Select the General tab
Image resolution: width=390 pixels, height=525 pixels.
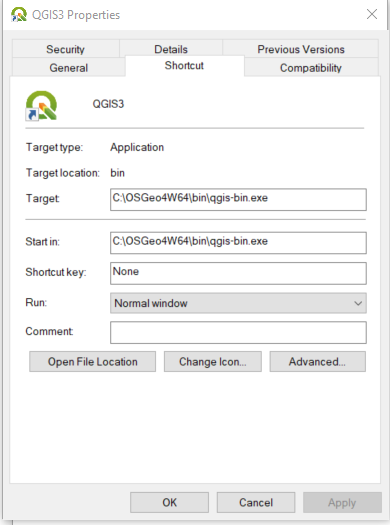pyautogui.click(x=69, y=68)
